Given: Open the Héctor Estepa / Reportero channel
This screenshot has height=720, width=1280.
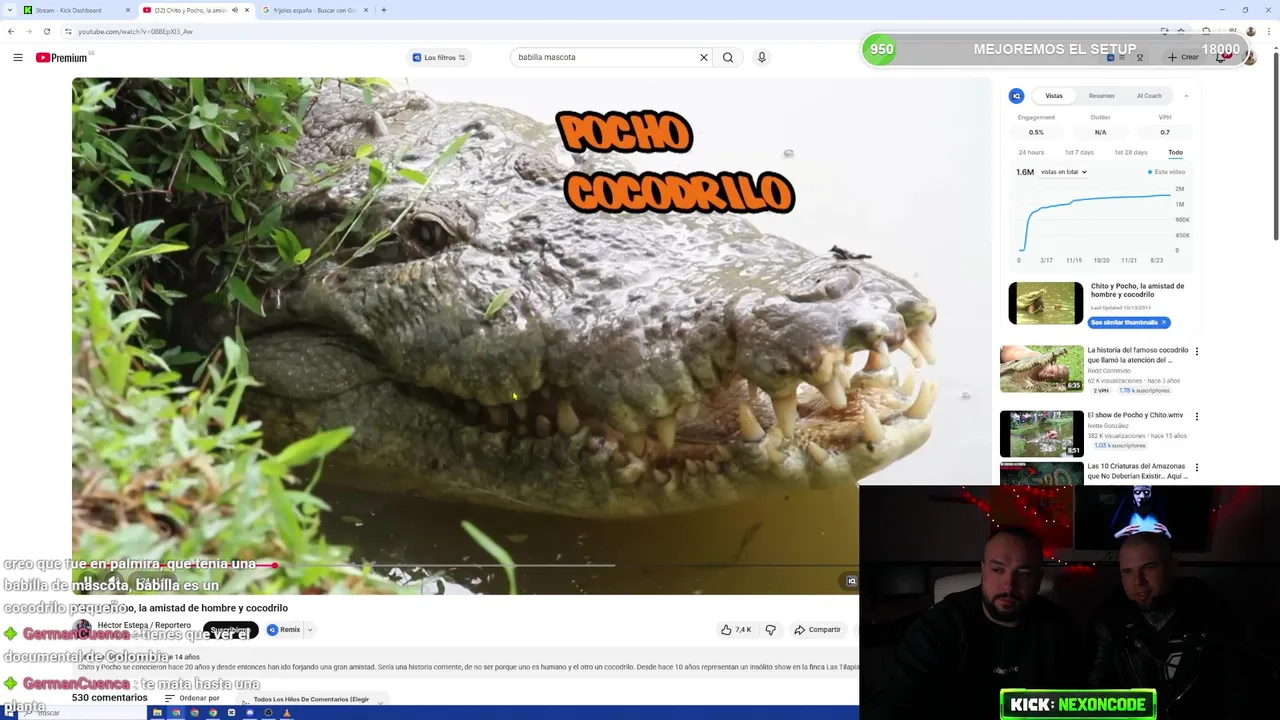Looking at the screenshot, I should tap(144, 625).
